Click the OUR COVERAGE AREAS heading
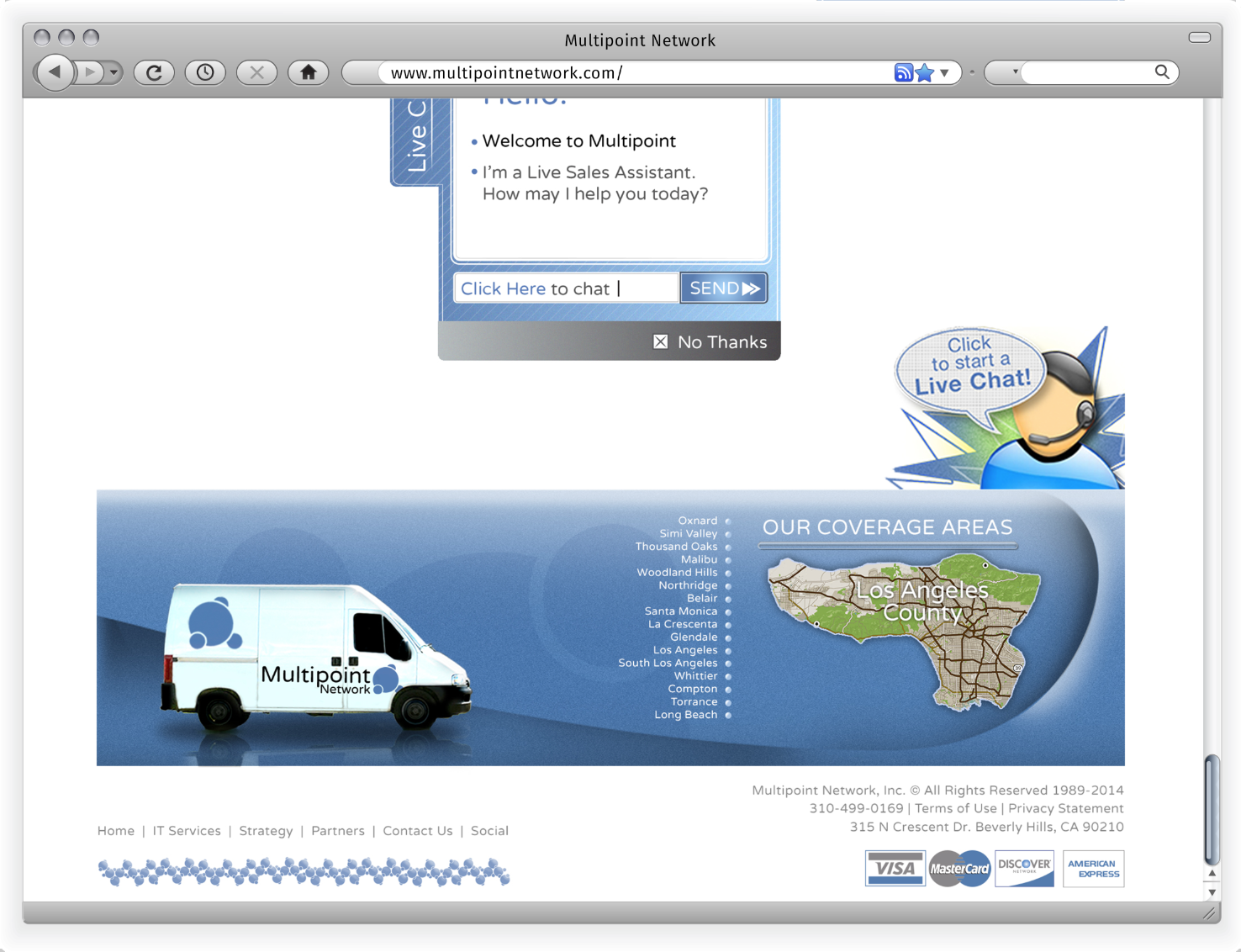 [887, 527]
